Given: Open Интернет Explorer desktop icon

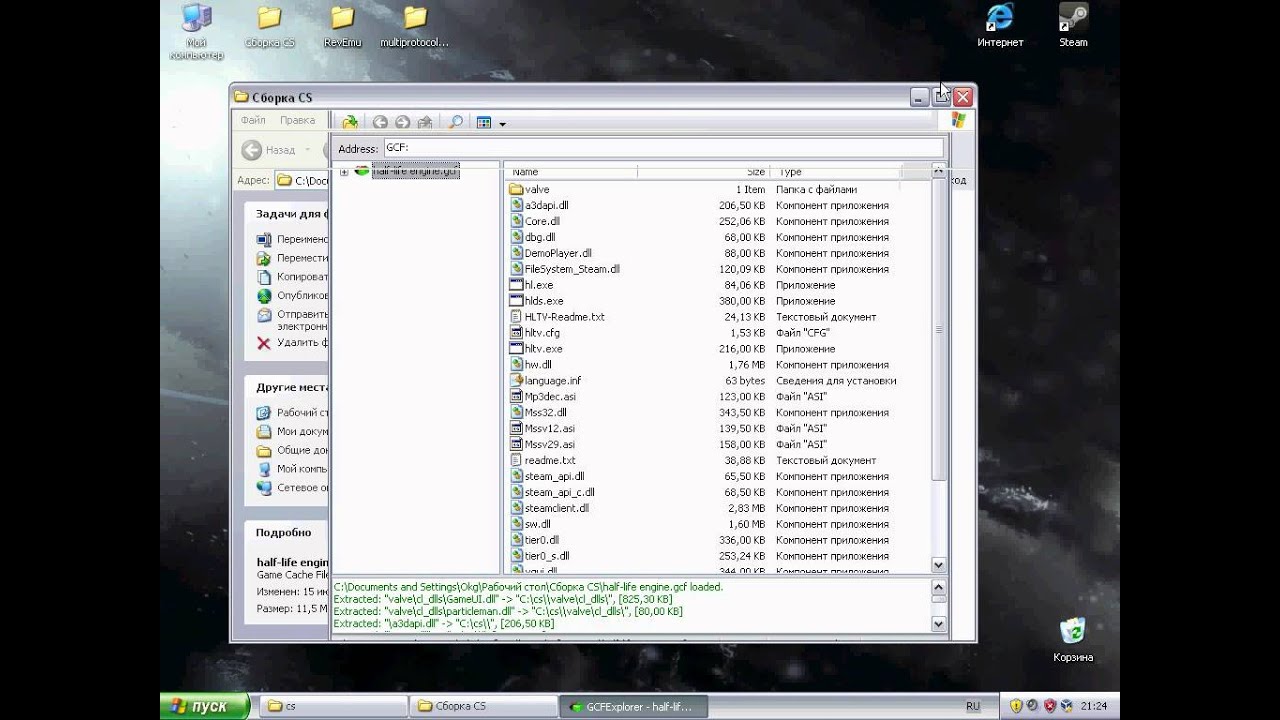Looking at the screenshot, I should click(1000, 26).
